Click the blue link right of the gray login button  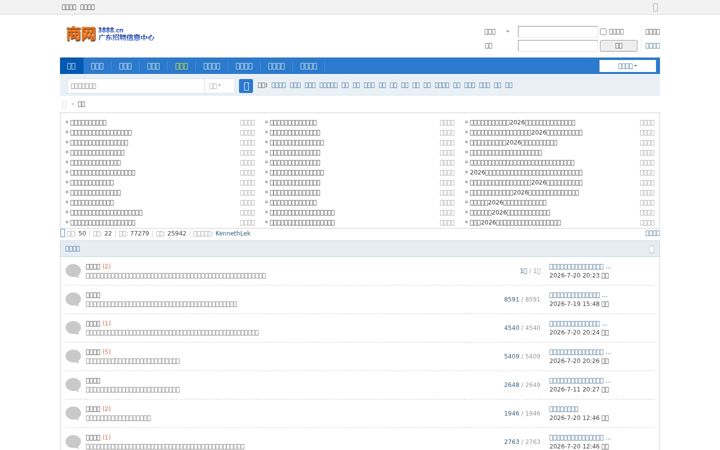pyautogui.click(x=652, y=46)
